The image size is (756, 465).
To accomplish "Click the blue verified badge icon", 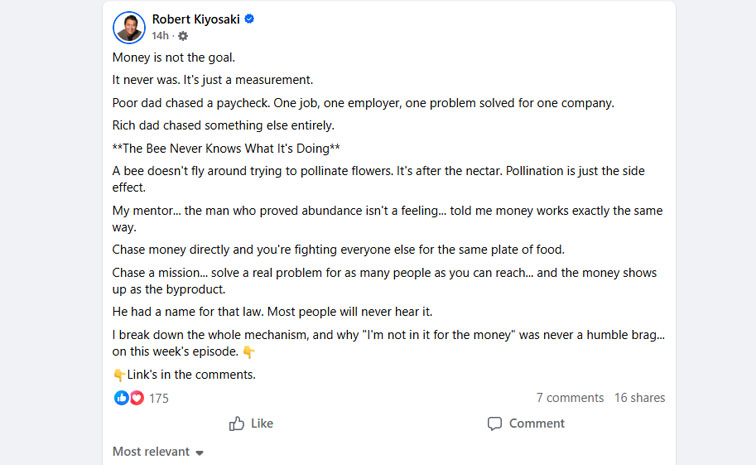I will point(249,19).
